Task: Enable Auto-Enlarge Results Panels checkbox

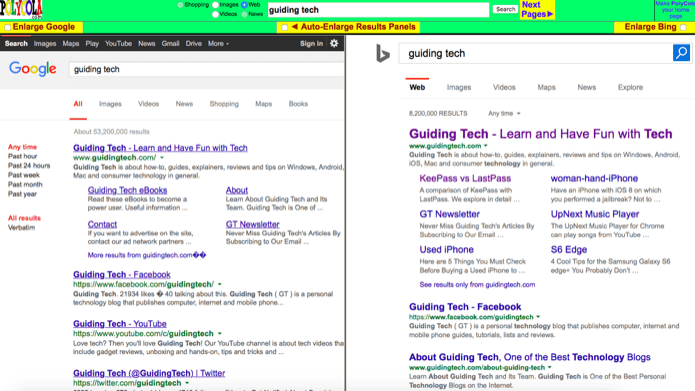Action: pos(285,27)
